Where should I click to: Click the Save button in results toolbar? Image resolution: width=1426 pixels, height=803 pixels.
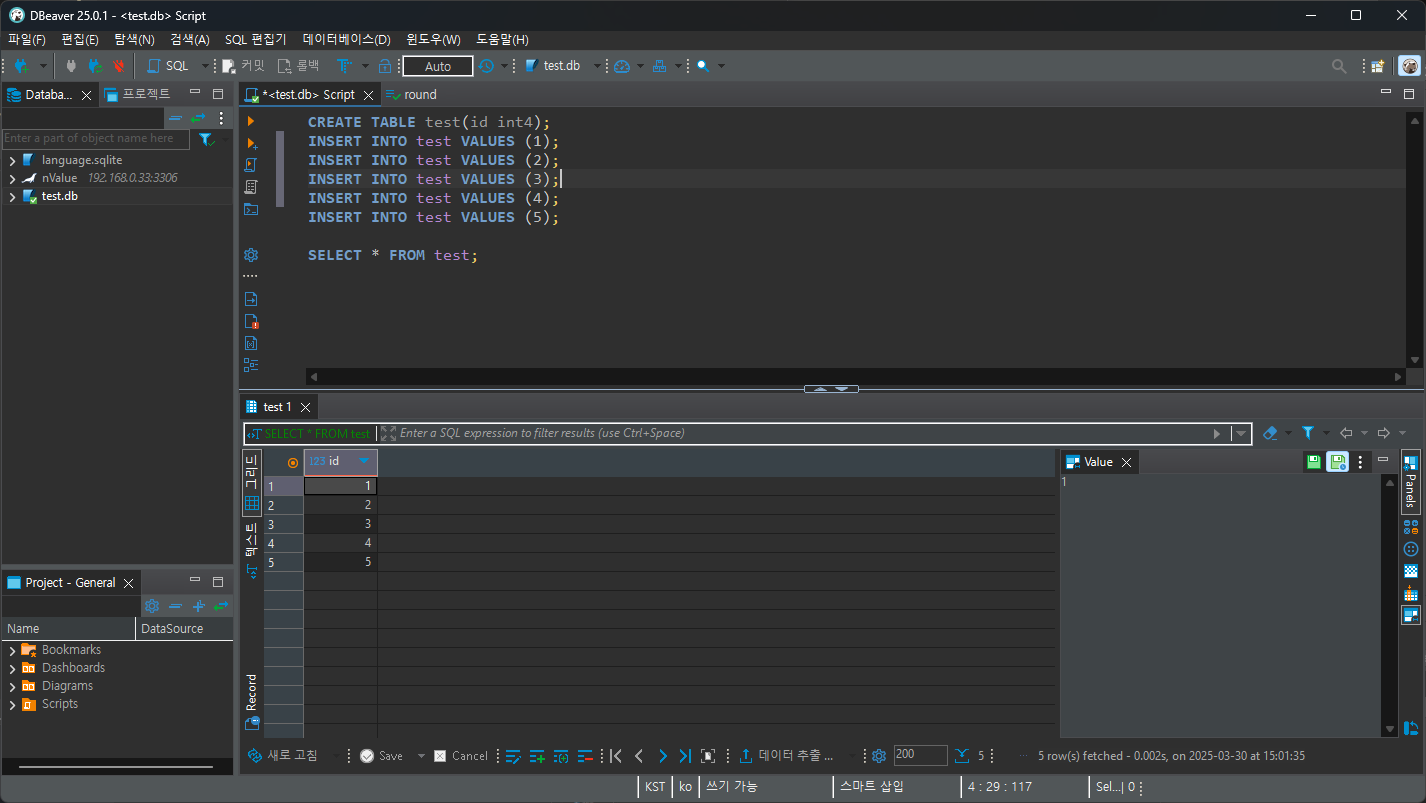coord(381,756)
